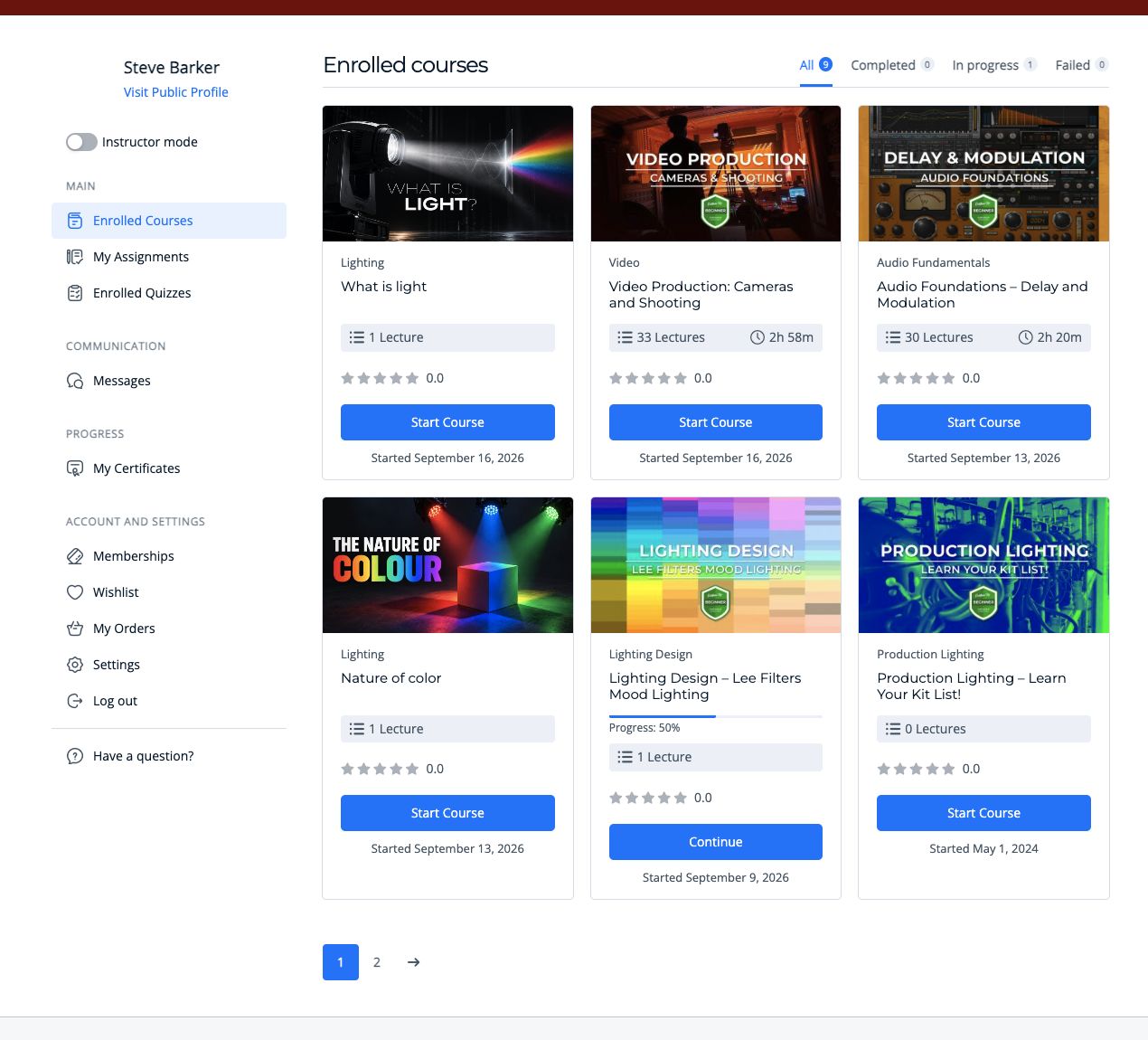
Task: Switch to the Completed tab
Action: (892, 65)
